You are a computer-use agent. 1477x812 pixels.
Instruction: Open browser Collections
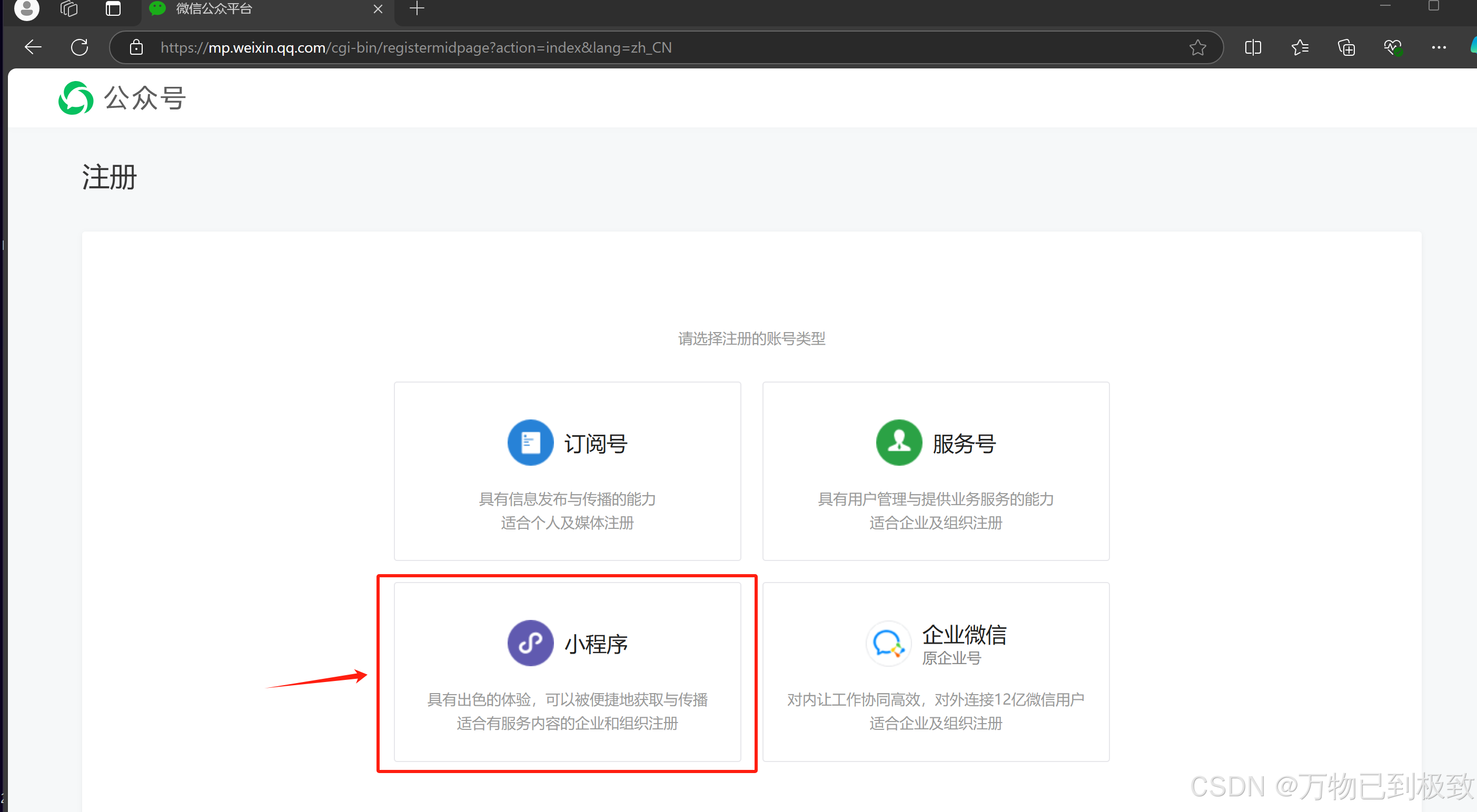(1346, 47)
